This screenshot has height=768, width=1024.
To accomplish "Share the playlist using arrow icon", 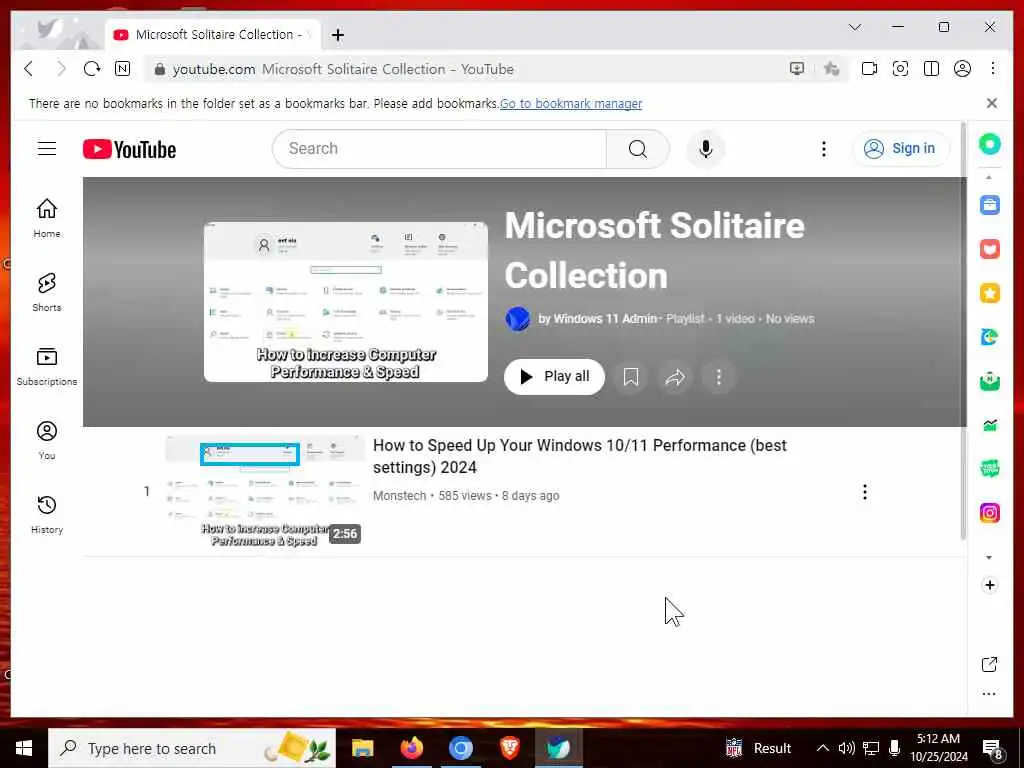I will (675, 377).
